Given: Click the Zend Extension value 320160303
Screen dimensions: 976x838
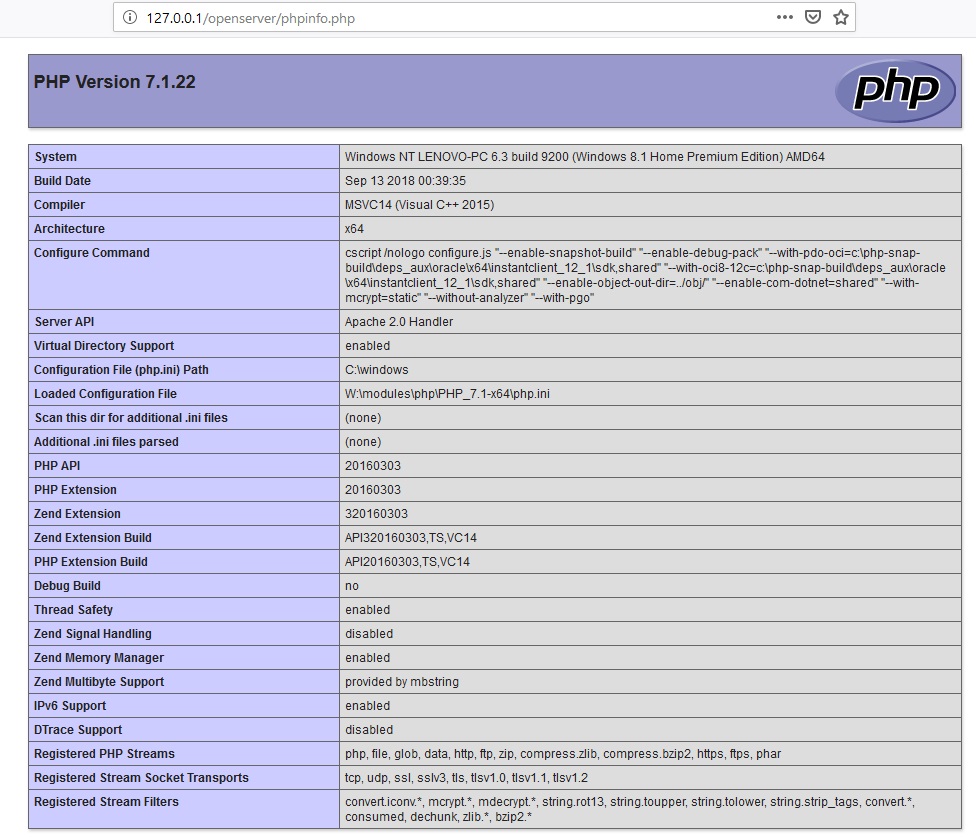Looking at the screenshot, I should tap(376, 514).
